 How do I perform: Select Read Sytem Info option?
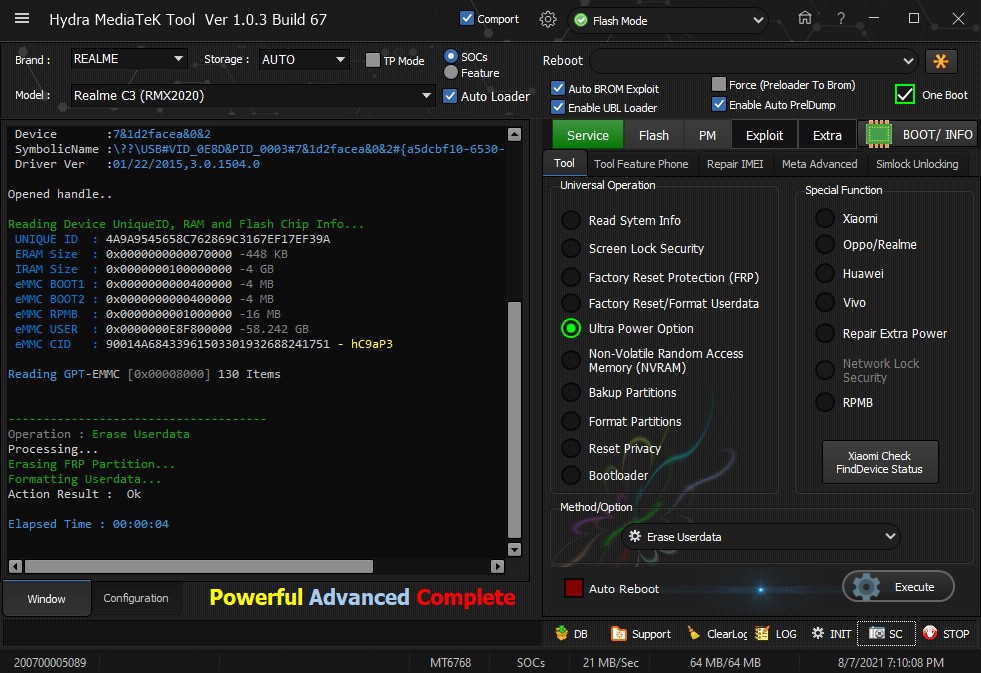pos(571,220)
